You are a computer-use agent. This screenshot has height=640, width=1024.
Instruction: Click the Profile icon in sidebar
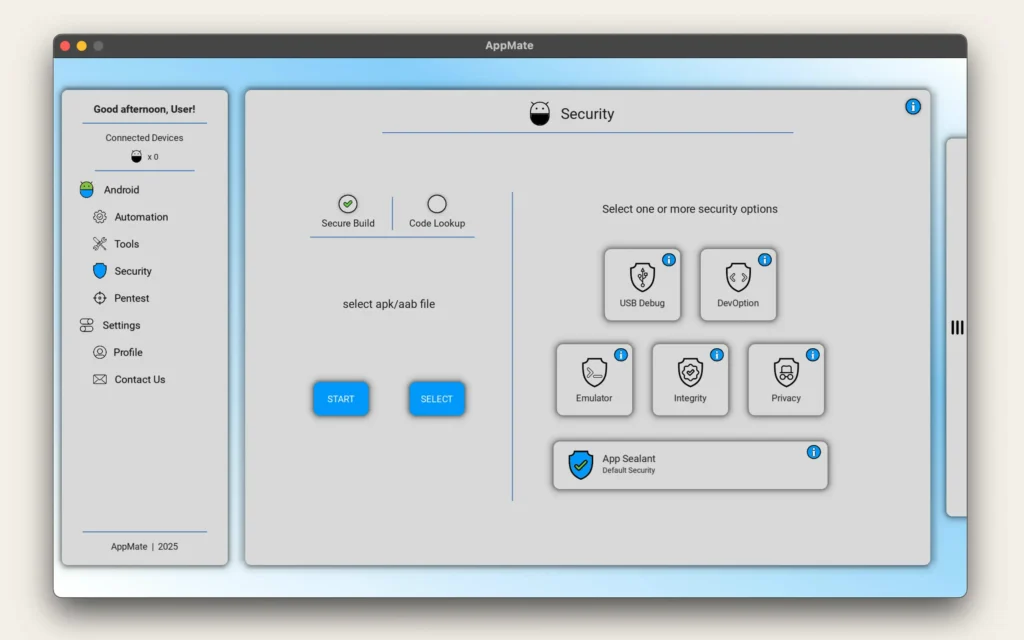pyautogui.click(x=99, y=352)
